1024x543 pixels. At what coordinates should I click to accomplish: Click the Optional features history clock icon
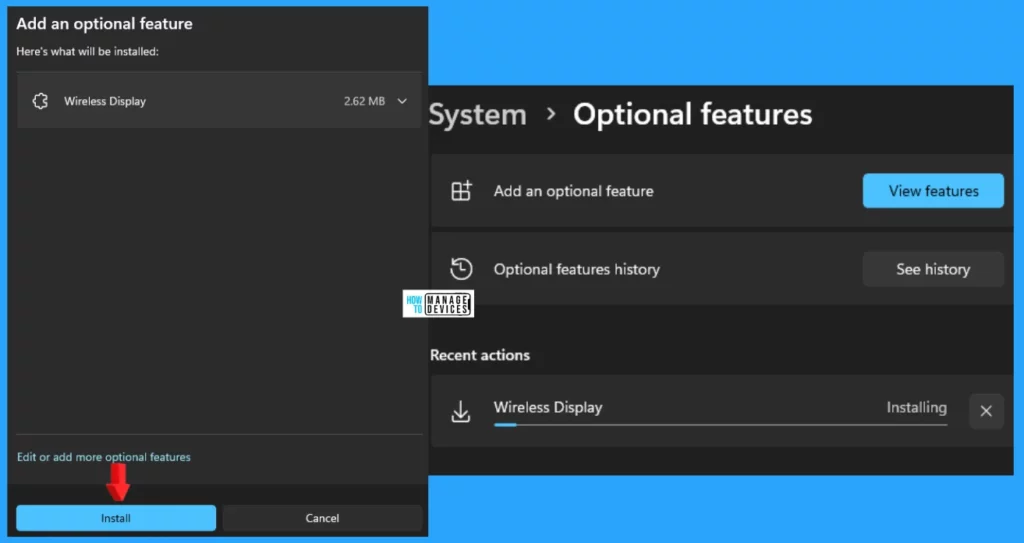pyautogui.click(x=461, y=269)
